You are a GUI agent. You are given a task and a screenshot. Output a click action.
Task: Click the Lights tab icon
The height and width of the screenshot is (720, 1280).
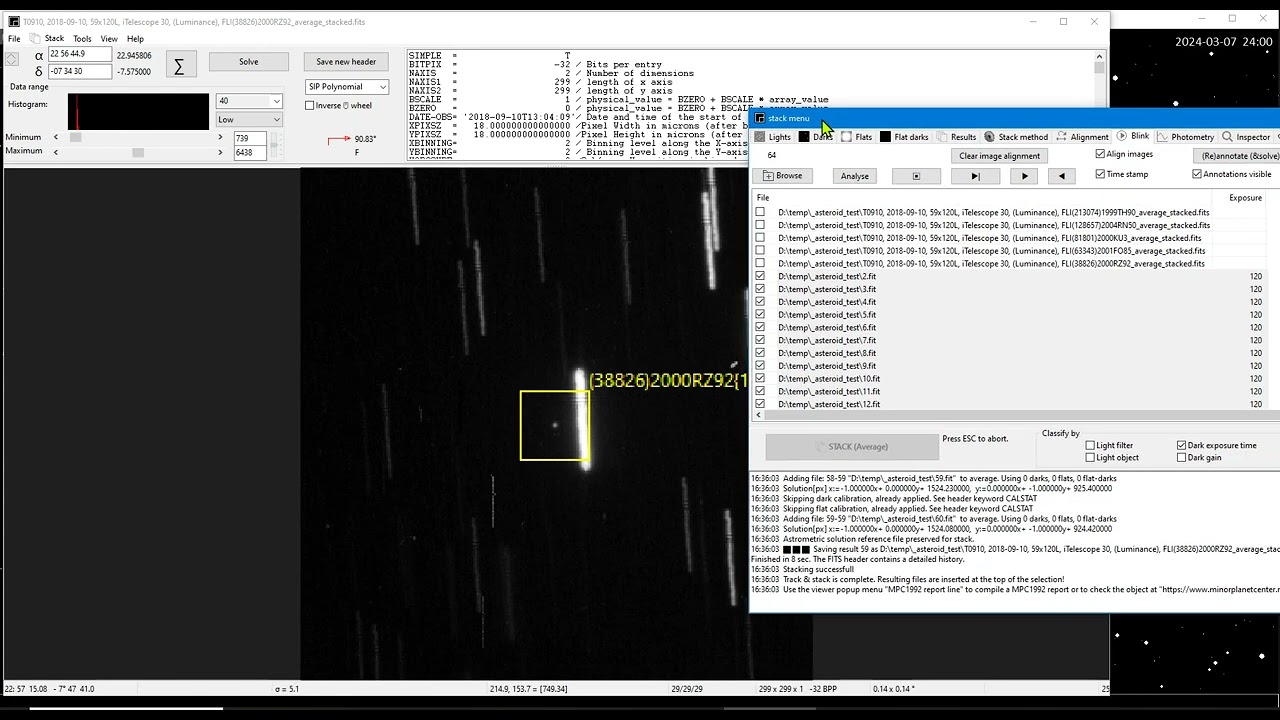pos(760,137)
